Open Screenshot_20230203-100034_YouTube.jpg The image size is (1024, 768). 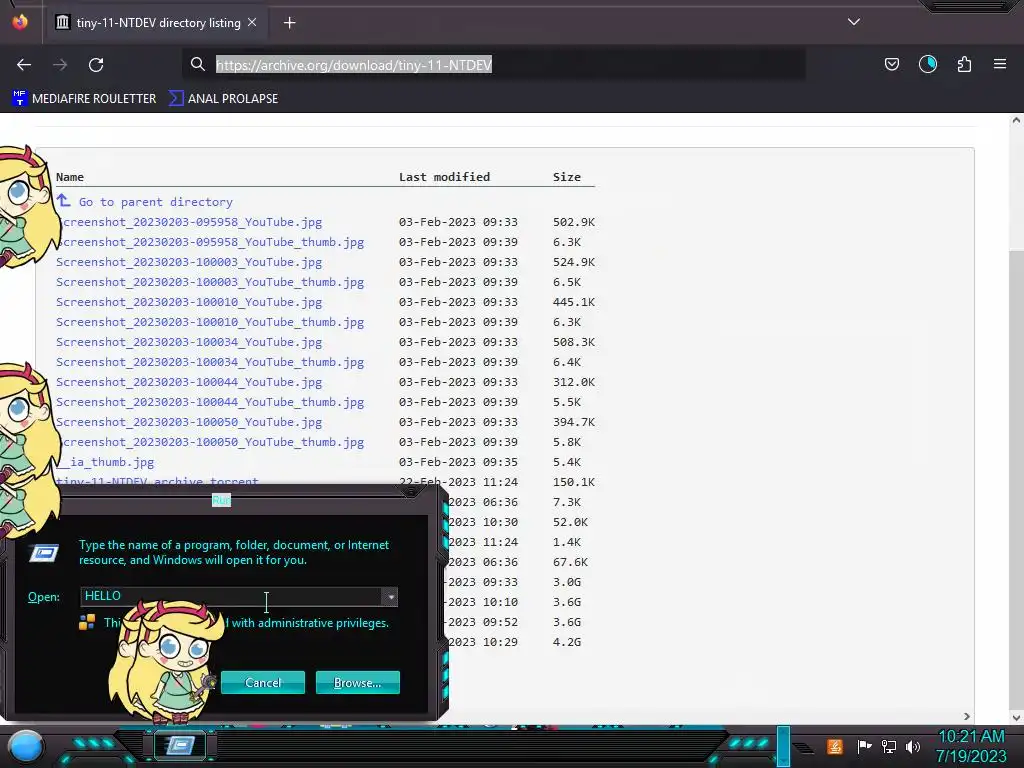(x=189, y=342)
